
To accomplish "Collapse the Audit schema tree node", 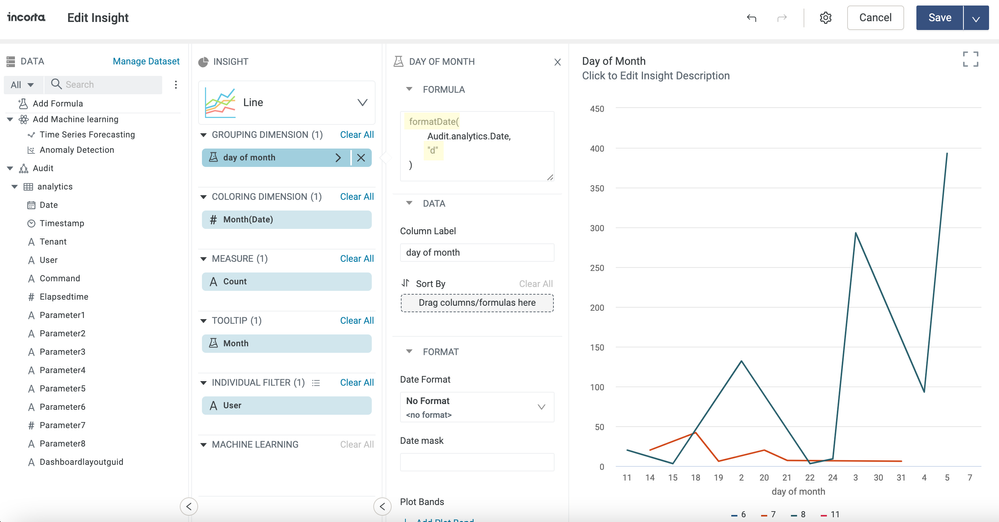I will 11,169.
